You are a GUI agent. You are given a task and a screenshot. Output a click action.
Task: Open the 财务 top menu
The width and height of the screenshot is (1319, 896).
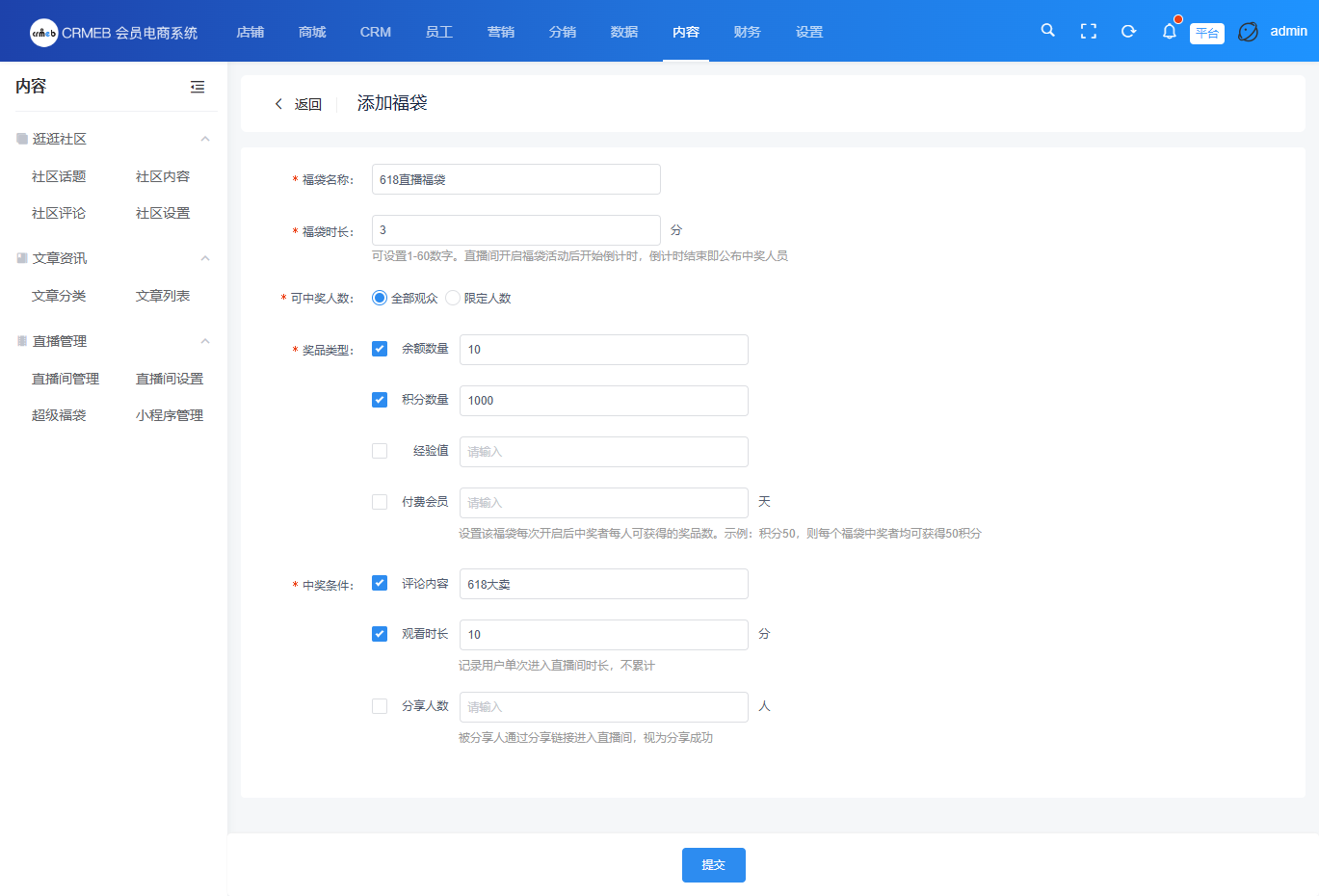[748, 32]
